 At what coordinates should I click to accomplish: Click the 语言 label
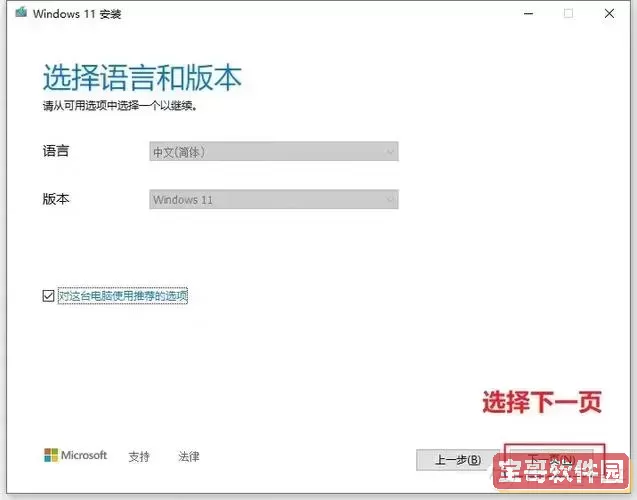pos(56,151)
